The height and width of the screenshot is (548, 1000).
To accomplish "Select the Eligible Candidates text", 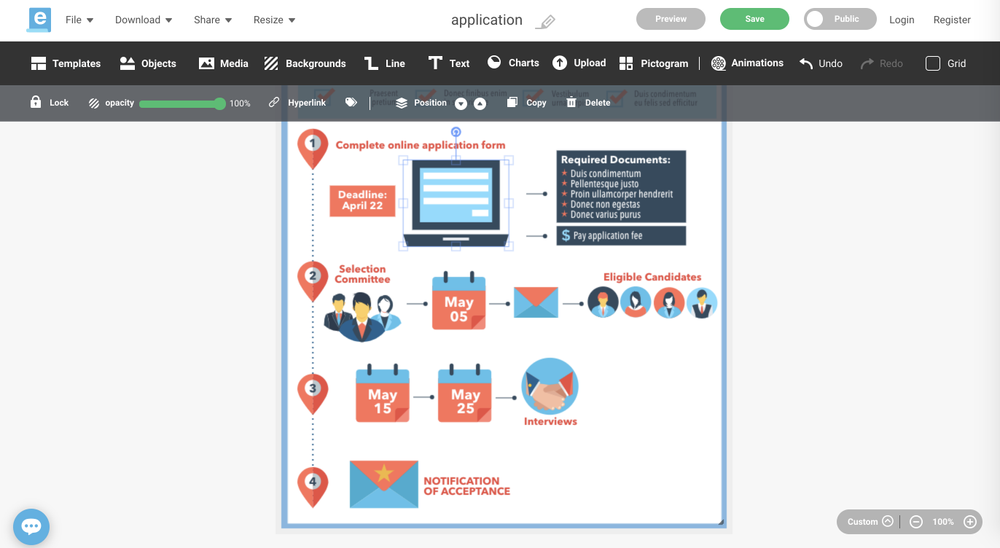I will 652,277.
